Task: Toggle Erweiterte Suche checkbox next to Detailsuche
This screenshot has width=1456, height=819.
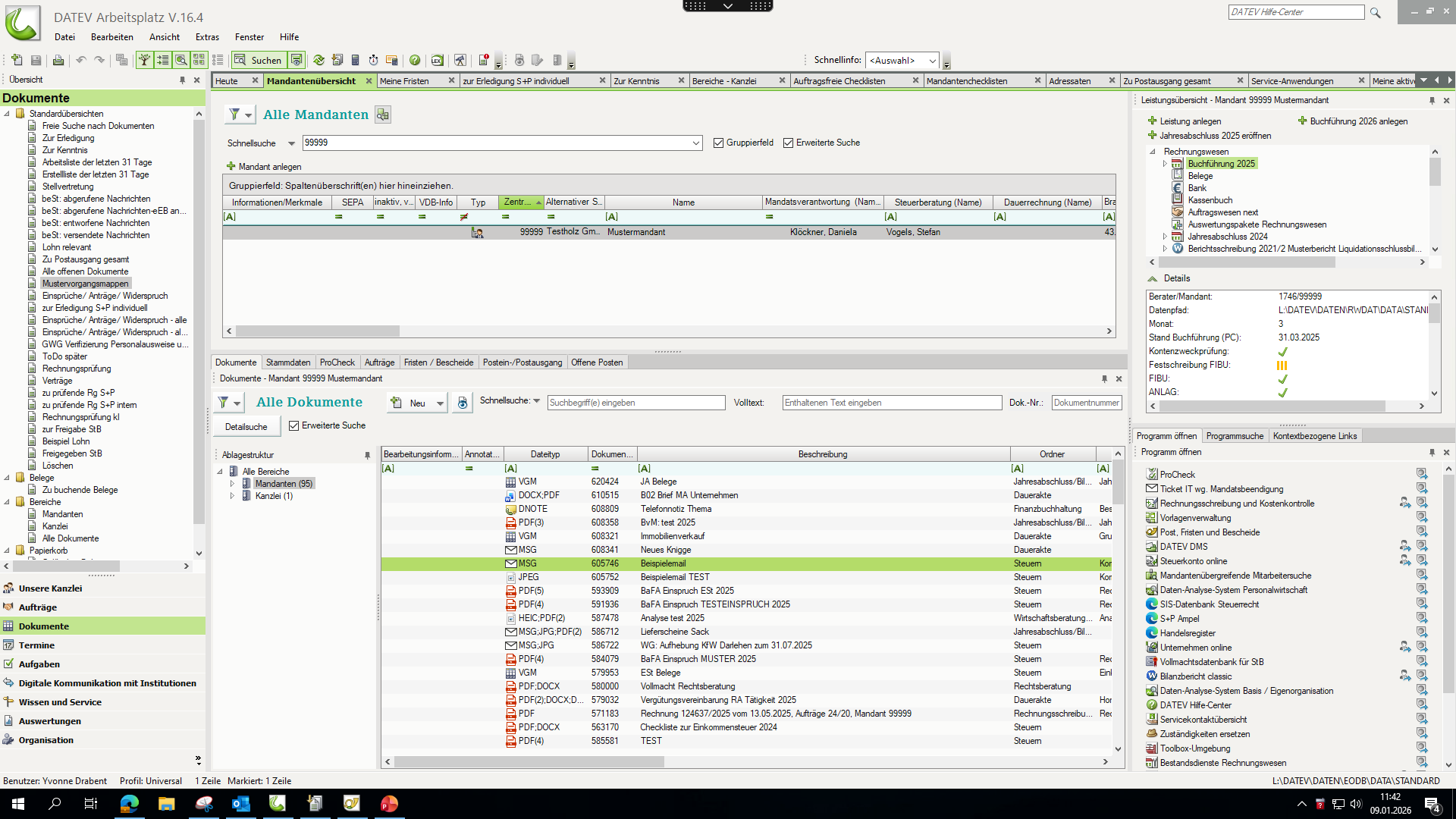Action: (x=294, y=425)
